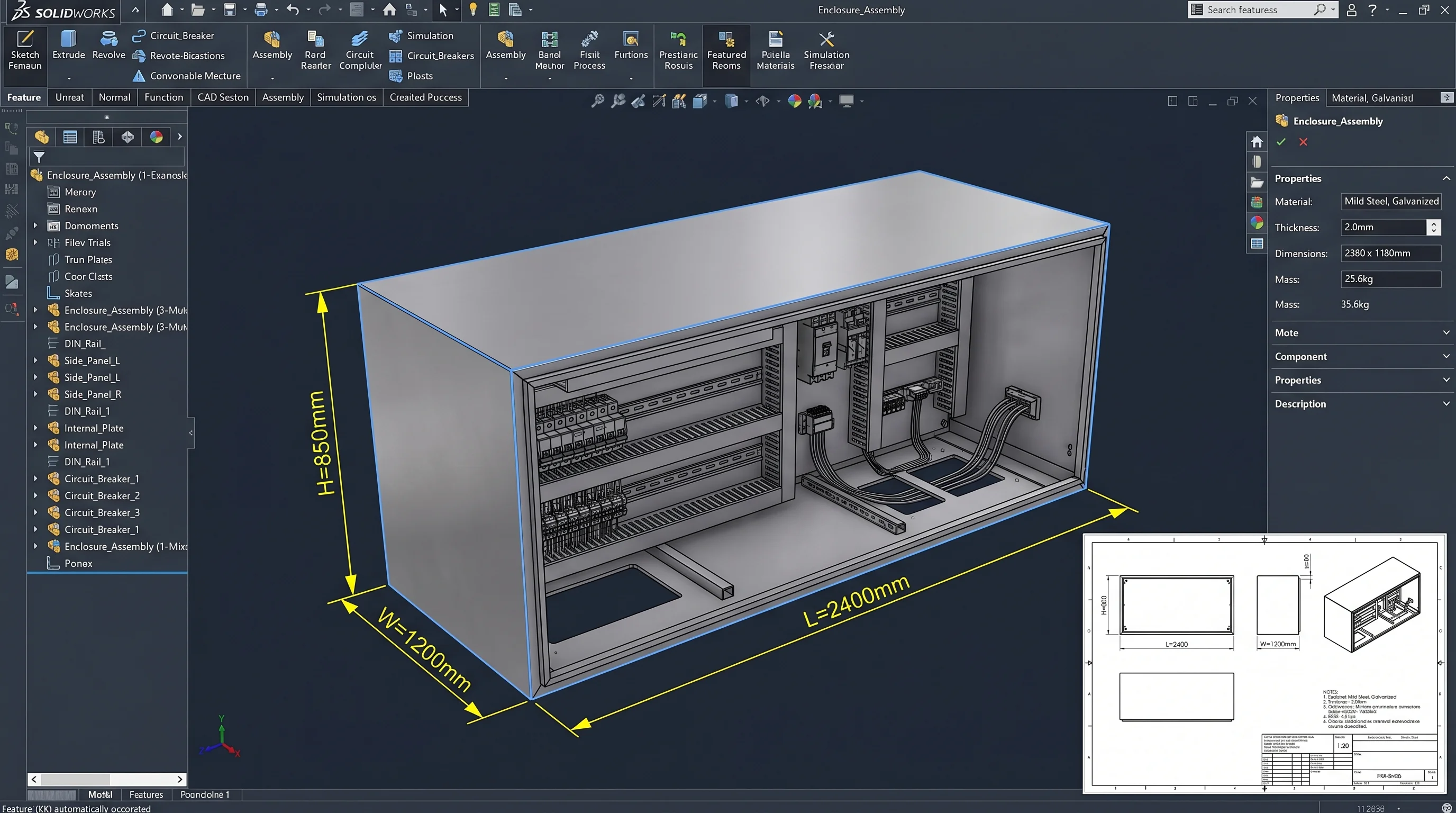Open the CAD Seston tab
The width and height of the screenshot is (1456, 813).
coord(223,97)
